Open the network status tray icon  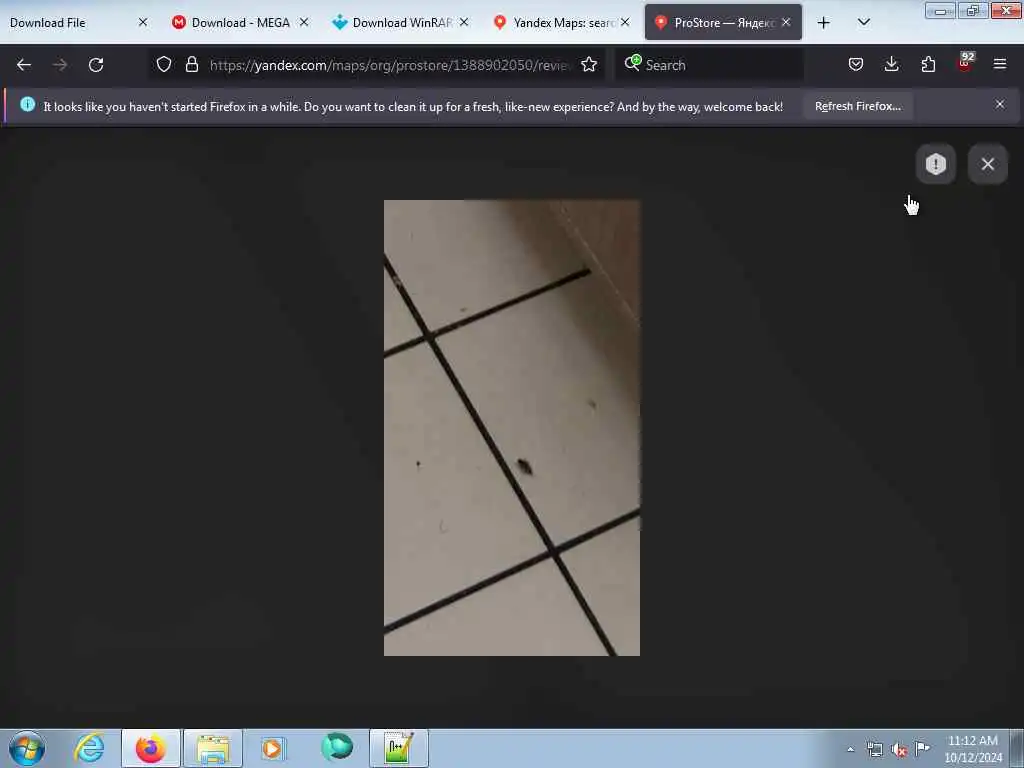[874, 749]
